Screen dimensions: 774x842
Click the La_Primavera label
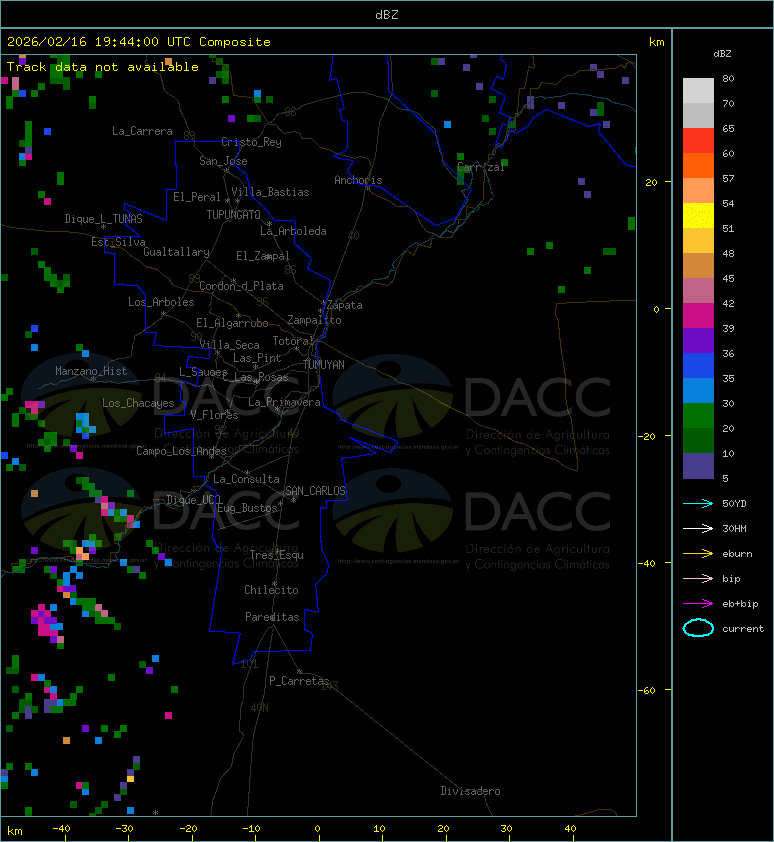[284, 402]
